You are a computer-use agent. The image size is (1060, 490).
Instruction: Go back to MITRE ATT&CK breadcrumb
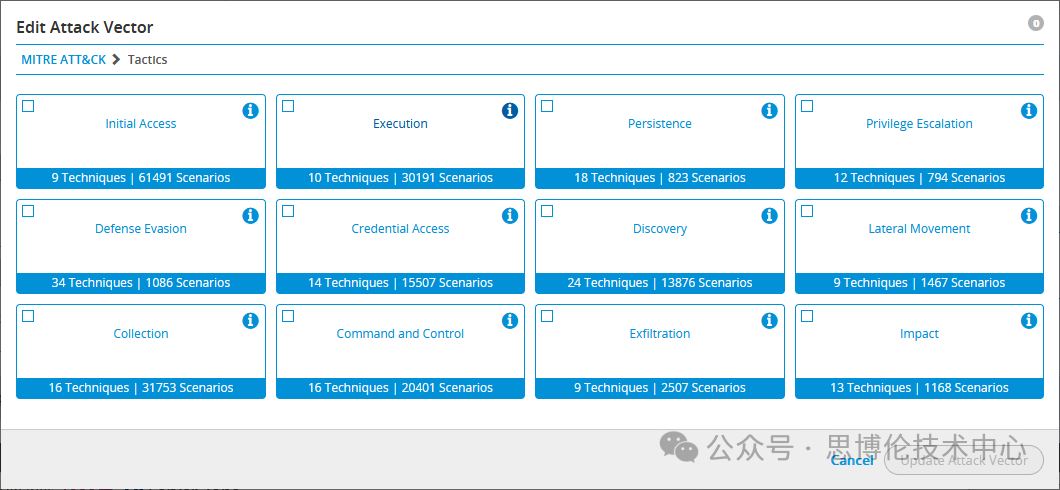click(x=63, y=60)
